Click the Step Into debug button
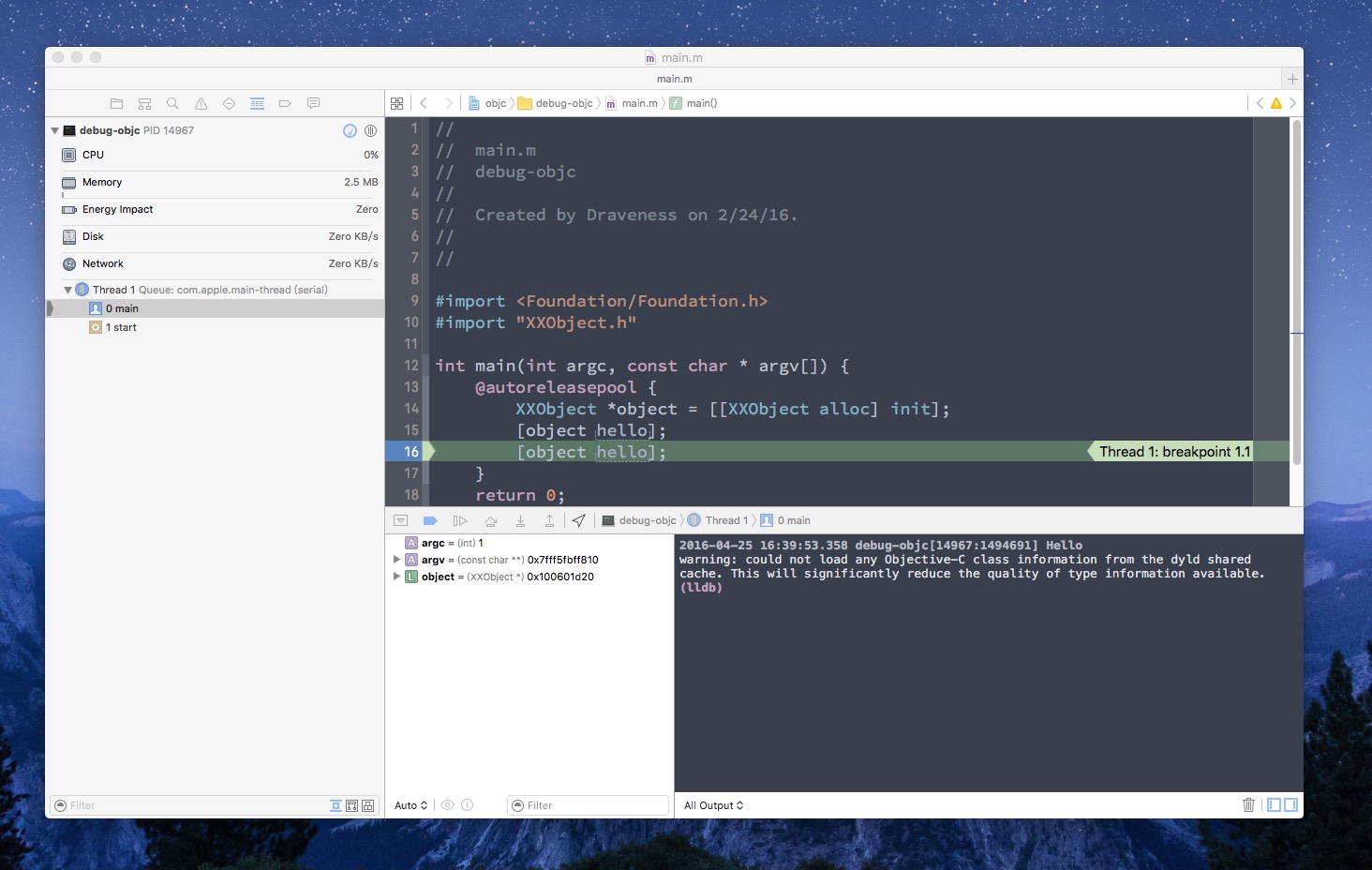This screenshot has height=870, width=1372. [x=520, y=520]
